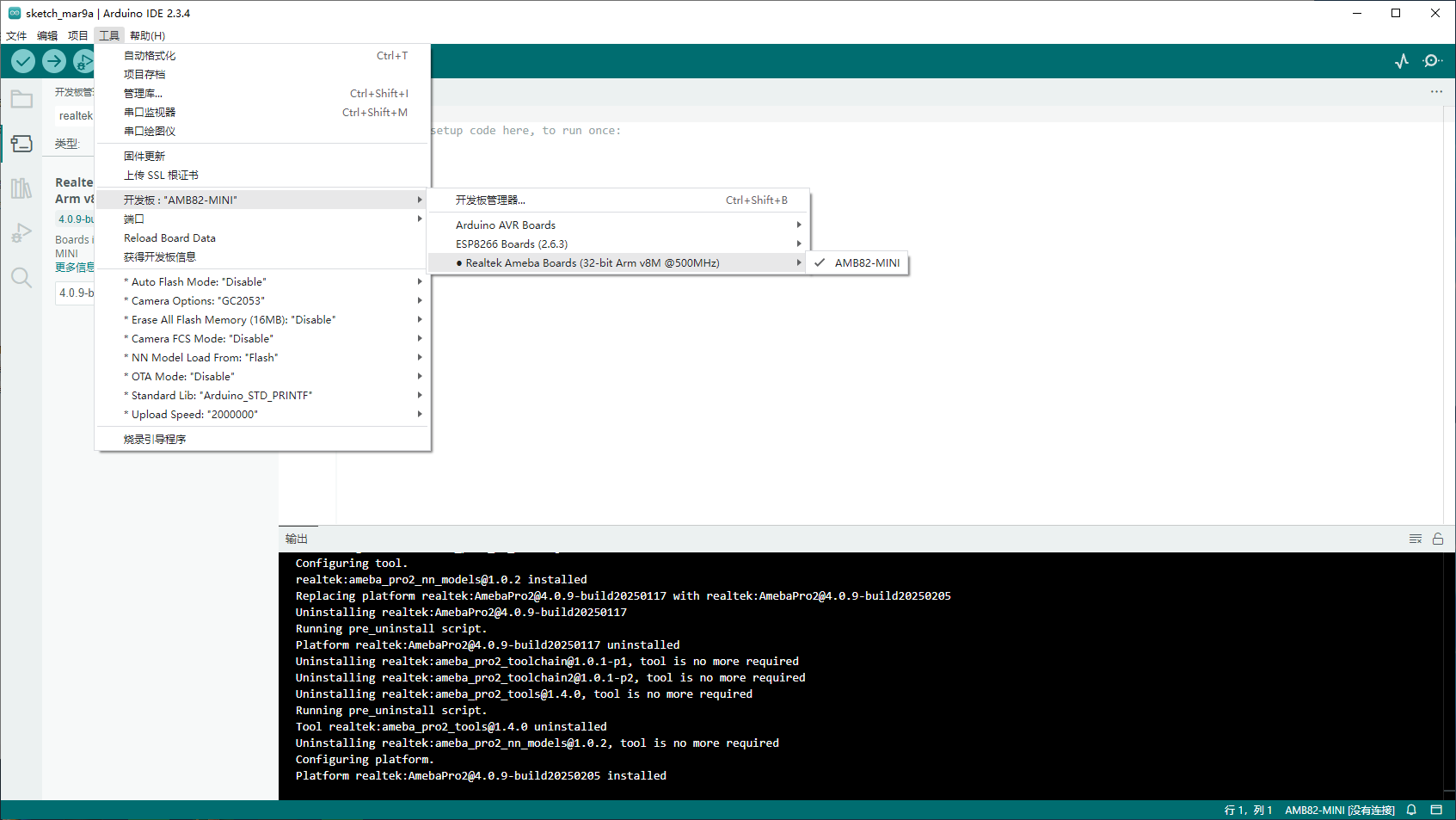1456x820 pixels.
Task: Choose Upload SSL Root Certificates entry
Action: 262,176
